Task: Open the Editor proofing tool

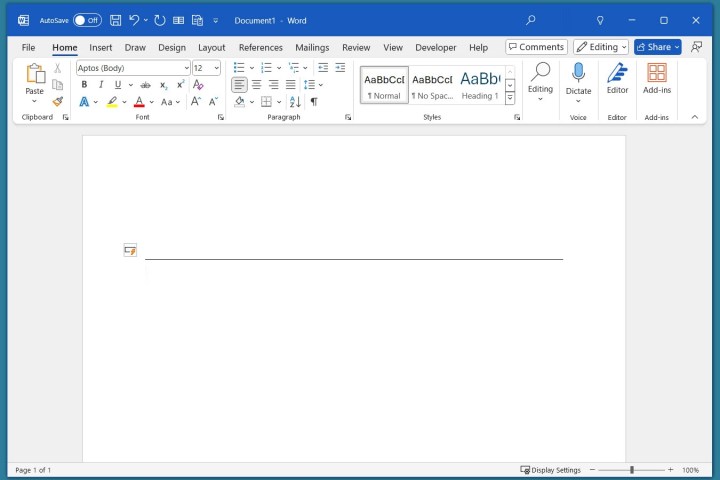Action: [x=617, y=78]
